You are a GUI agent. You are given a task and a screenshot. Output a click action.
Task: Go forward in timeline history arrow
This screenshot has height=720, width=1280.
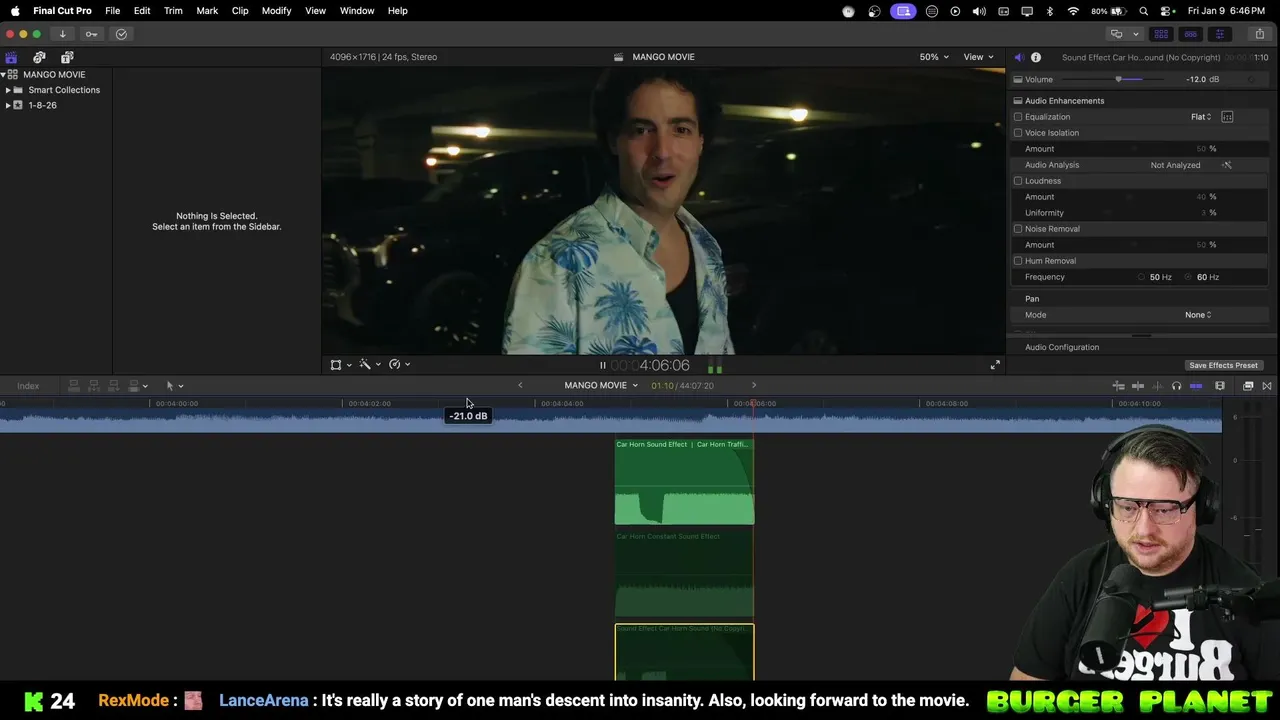(x=754, y=386)
